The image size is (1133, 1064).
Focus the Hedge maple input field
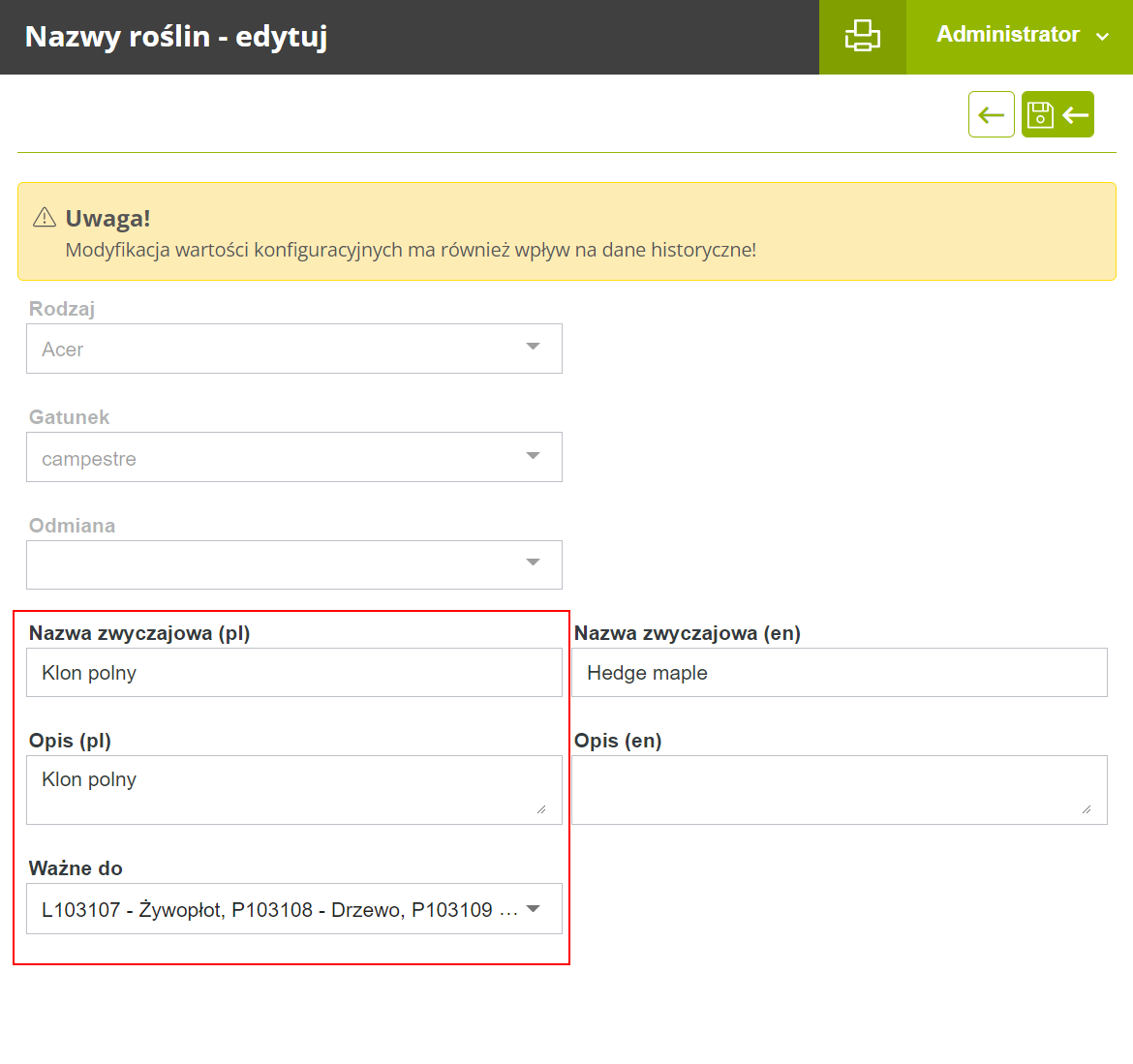839,673
